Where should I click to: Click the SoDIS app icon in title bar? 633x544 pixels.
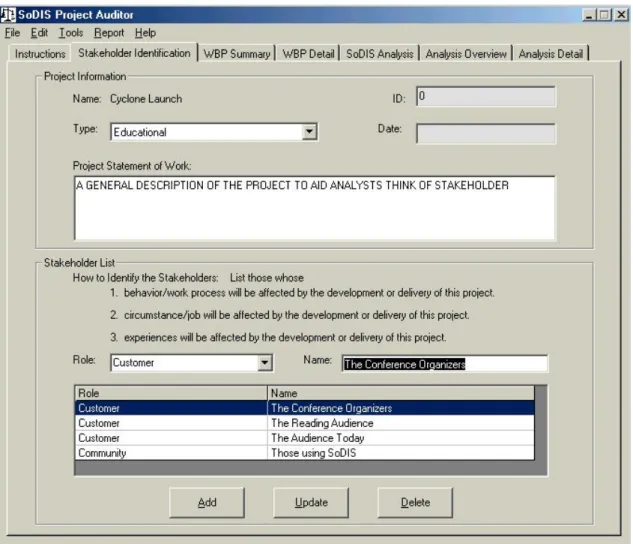8,15
